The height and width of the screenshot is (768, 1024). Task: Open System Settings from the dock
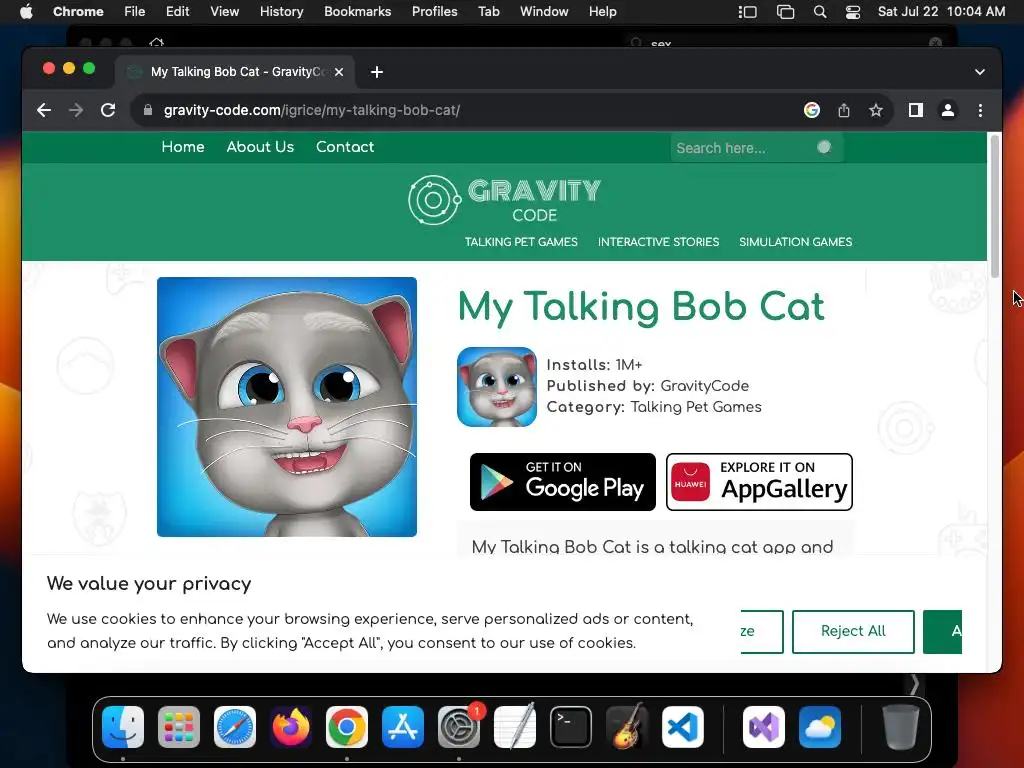click(x=459, y=726)
